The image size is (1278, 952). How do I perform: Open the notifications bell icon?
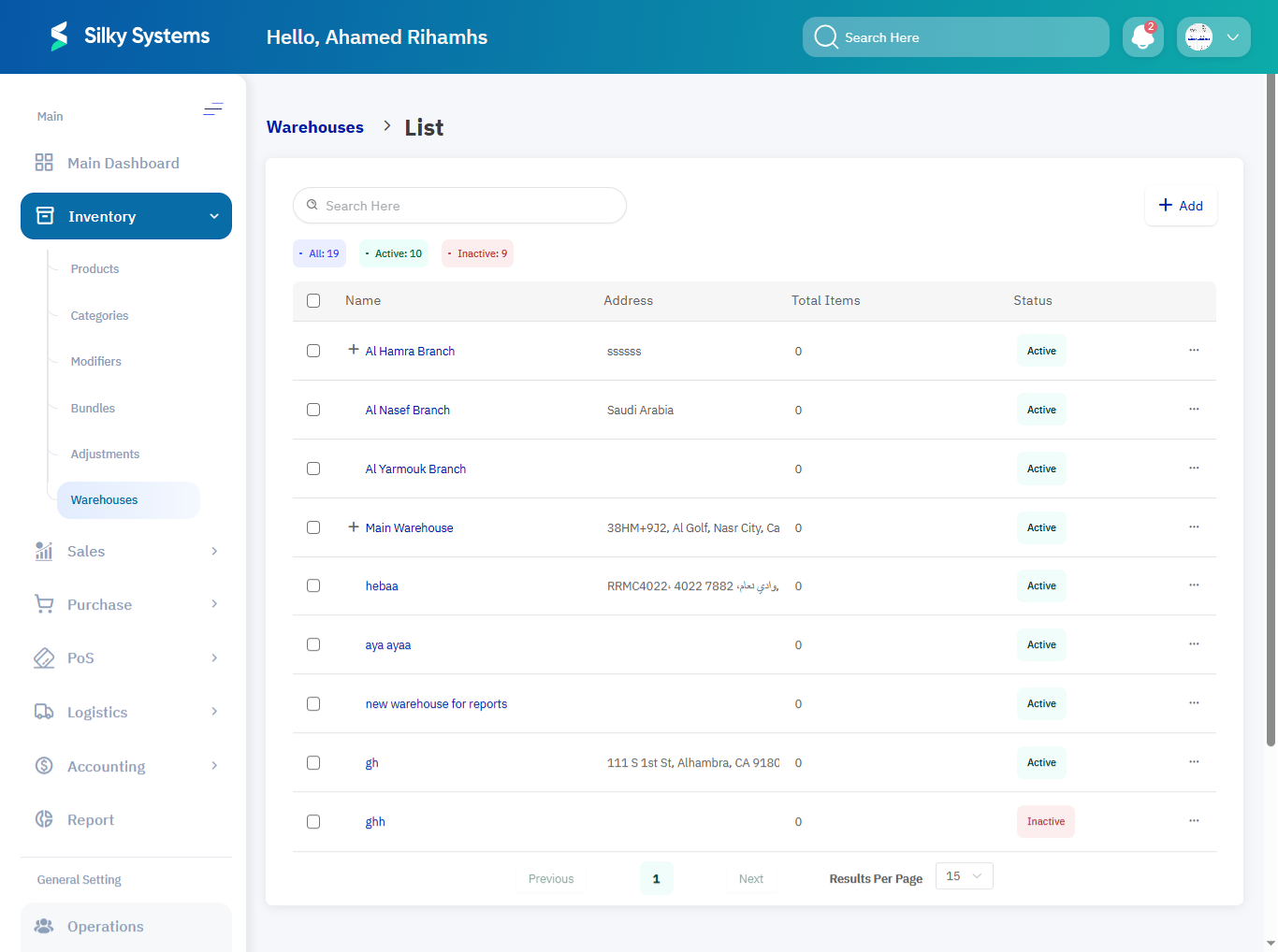point(1142,37)
